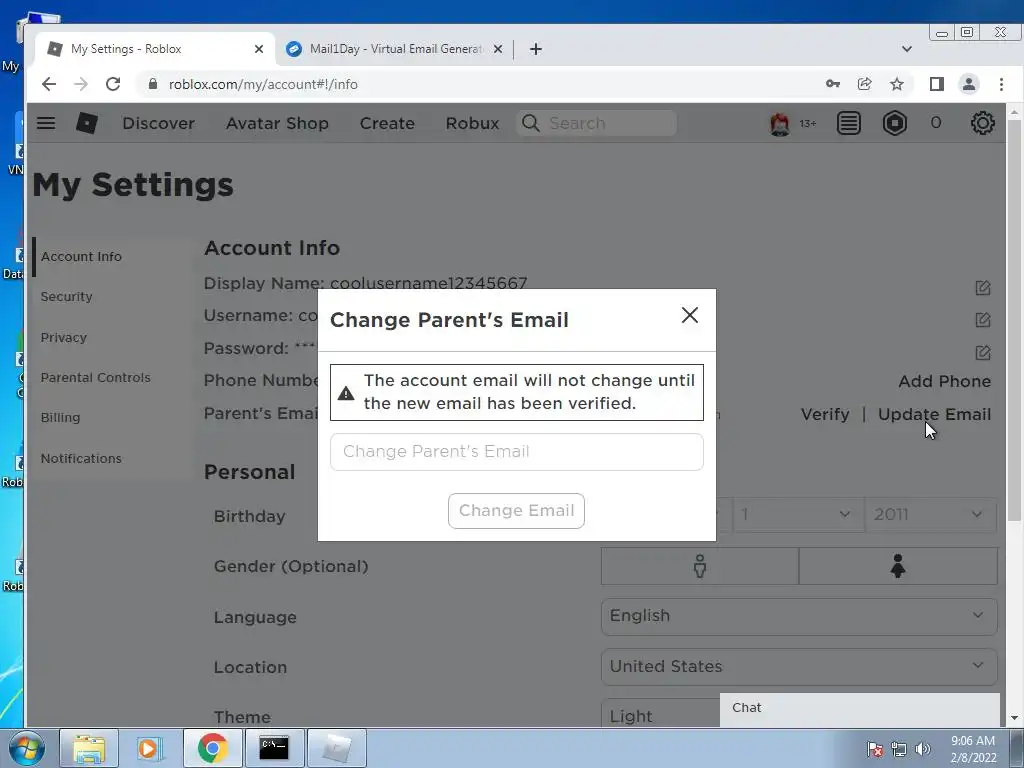Click the share page icon

pyautogui.click(x=865, y=84)
